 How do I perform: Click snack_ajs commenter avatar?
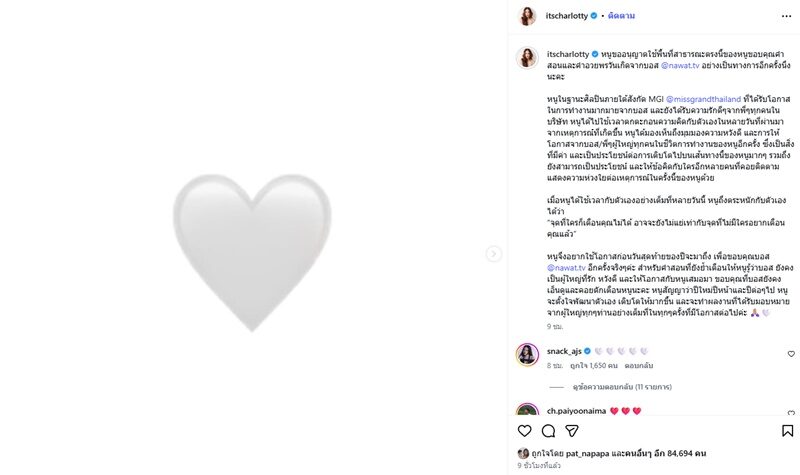527,354
